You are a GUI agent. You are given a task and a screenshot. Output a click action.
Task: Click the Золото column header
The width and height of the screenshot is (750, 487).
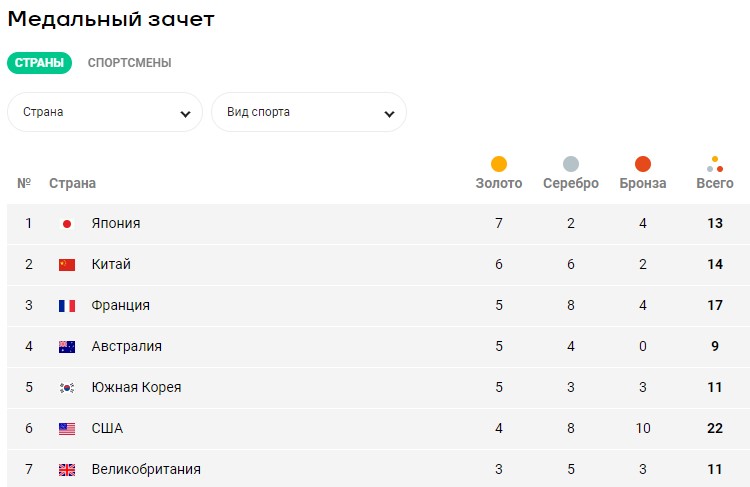click(499, 184)
